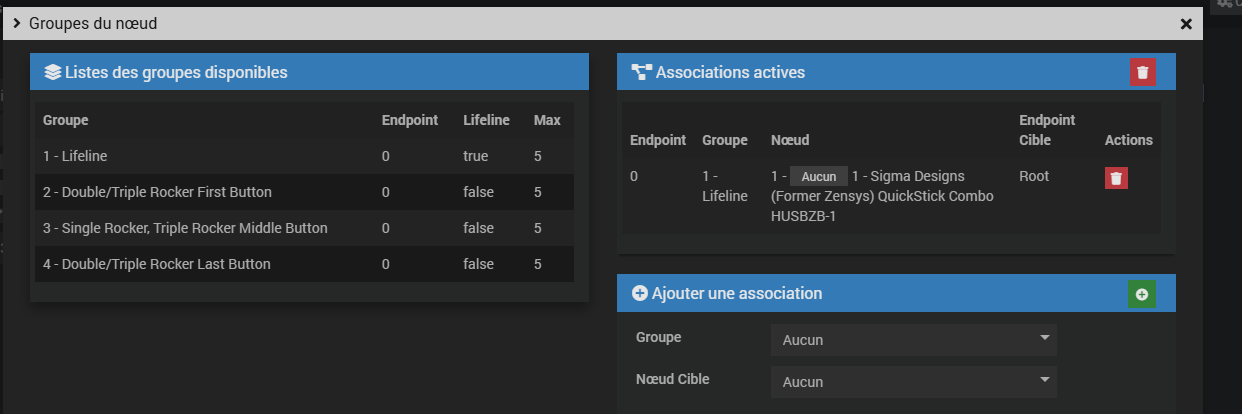
Task: Click the Ajouter une association panel title
Action: point(737,294)
